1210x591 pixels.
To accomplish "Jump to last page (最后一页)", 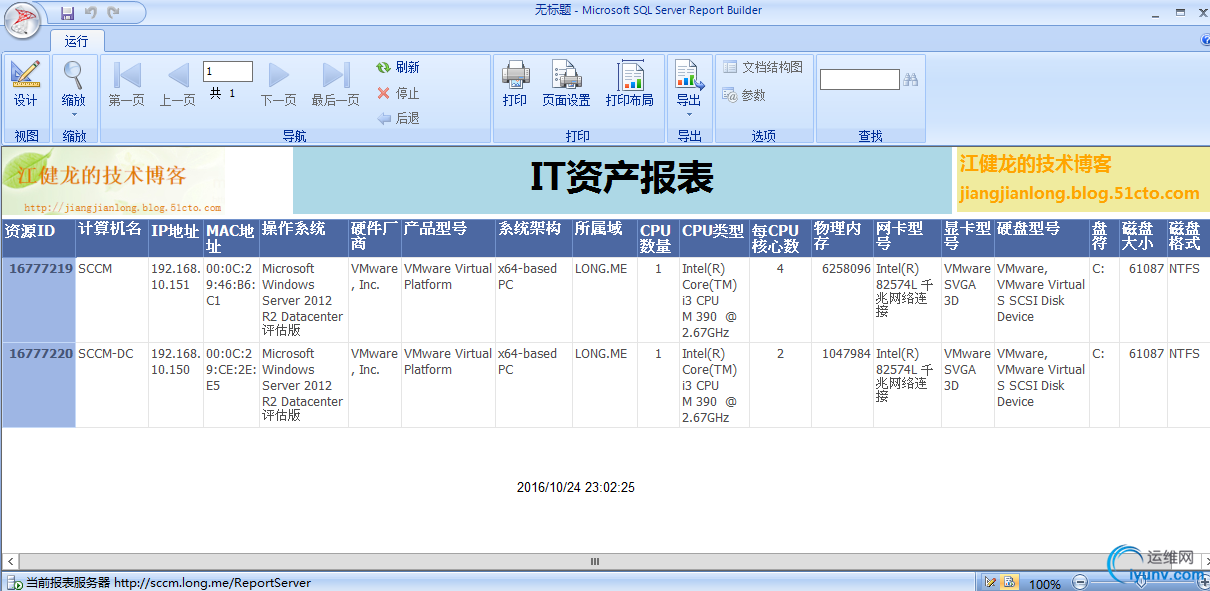I will (x=335, y=84).
